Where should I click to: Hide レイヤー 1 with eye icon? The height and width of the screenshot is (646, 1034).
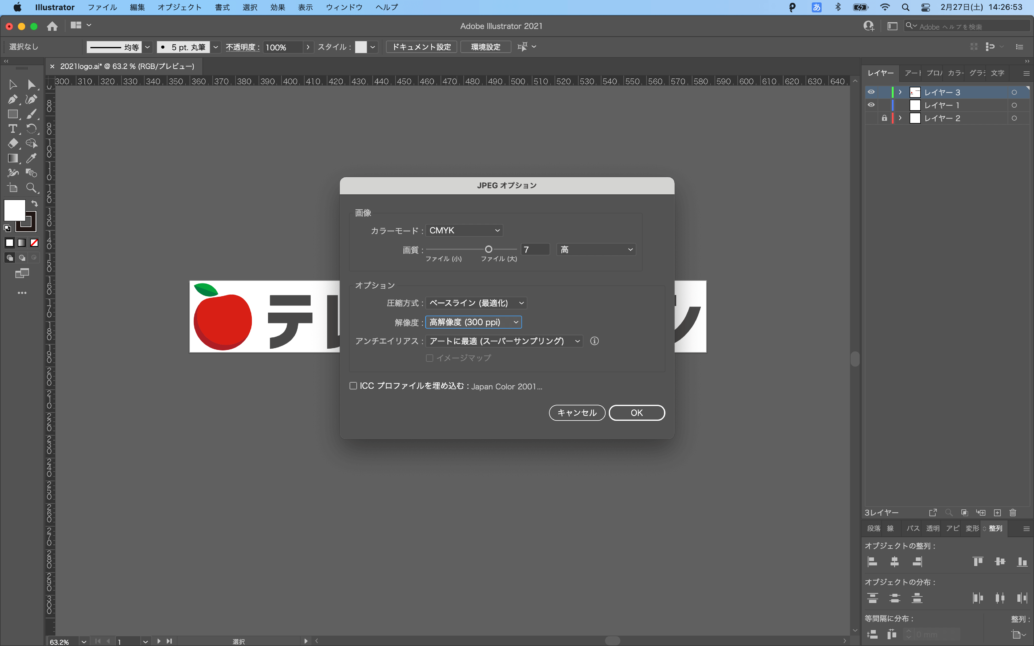click(x=871, y=105)
